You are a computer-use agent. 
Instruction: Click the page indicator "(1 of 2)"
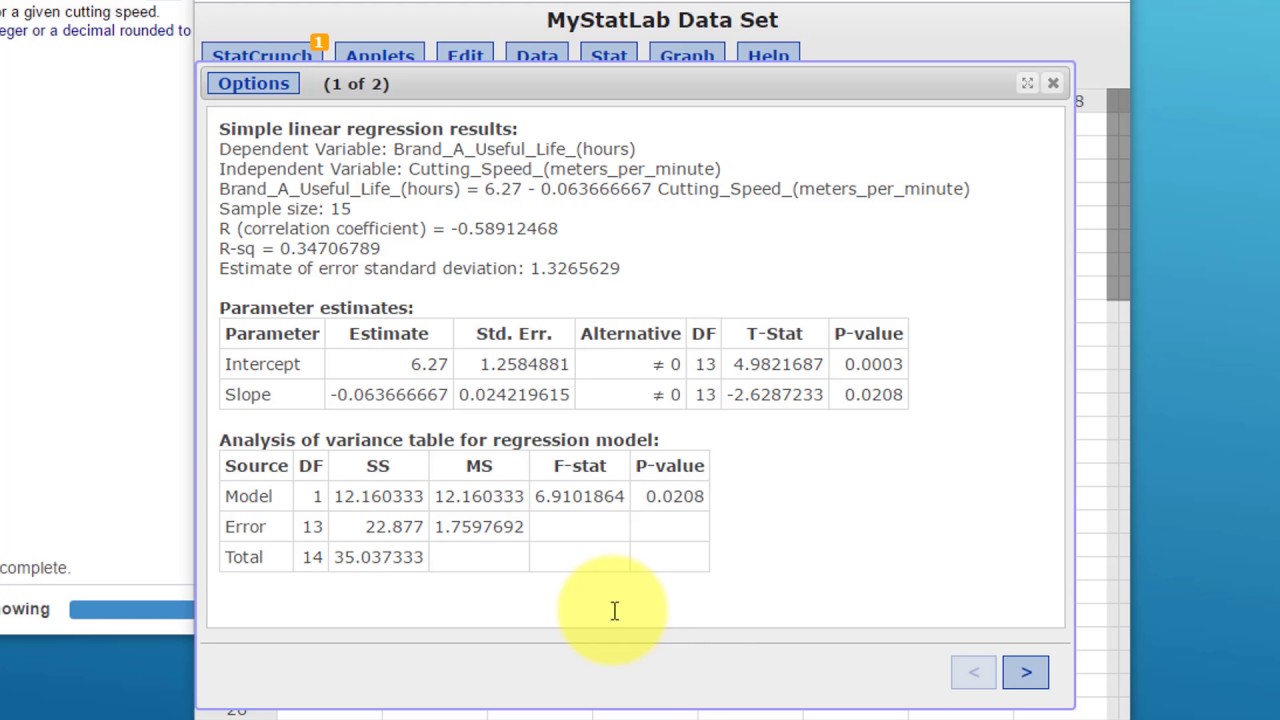356,84
